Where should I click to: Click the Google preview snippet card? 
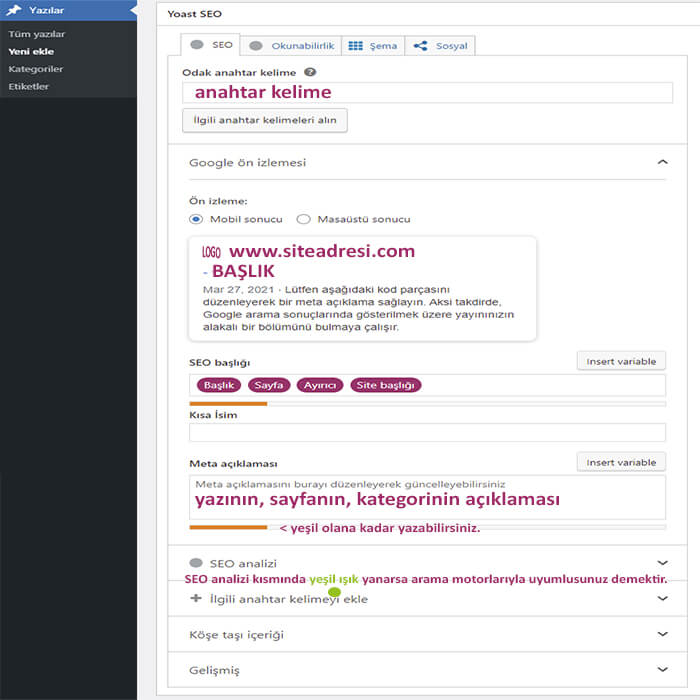coord(362,289)
